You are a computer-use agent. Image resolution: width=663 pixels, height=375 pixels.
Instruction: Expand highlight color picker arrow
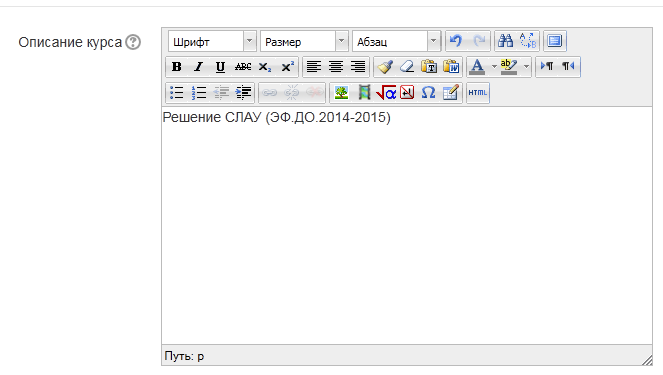pos(526,67)
